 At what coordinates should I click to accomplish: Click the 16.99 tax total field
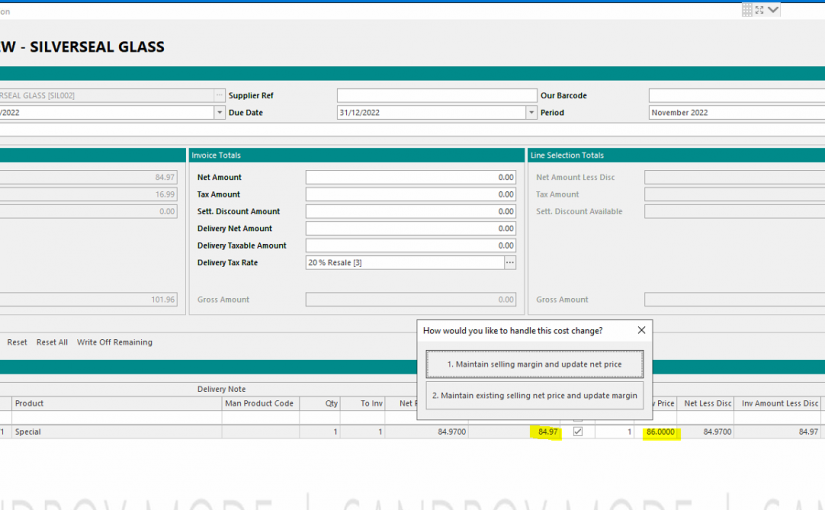click(x=88, y=194)
